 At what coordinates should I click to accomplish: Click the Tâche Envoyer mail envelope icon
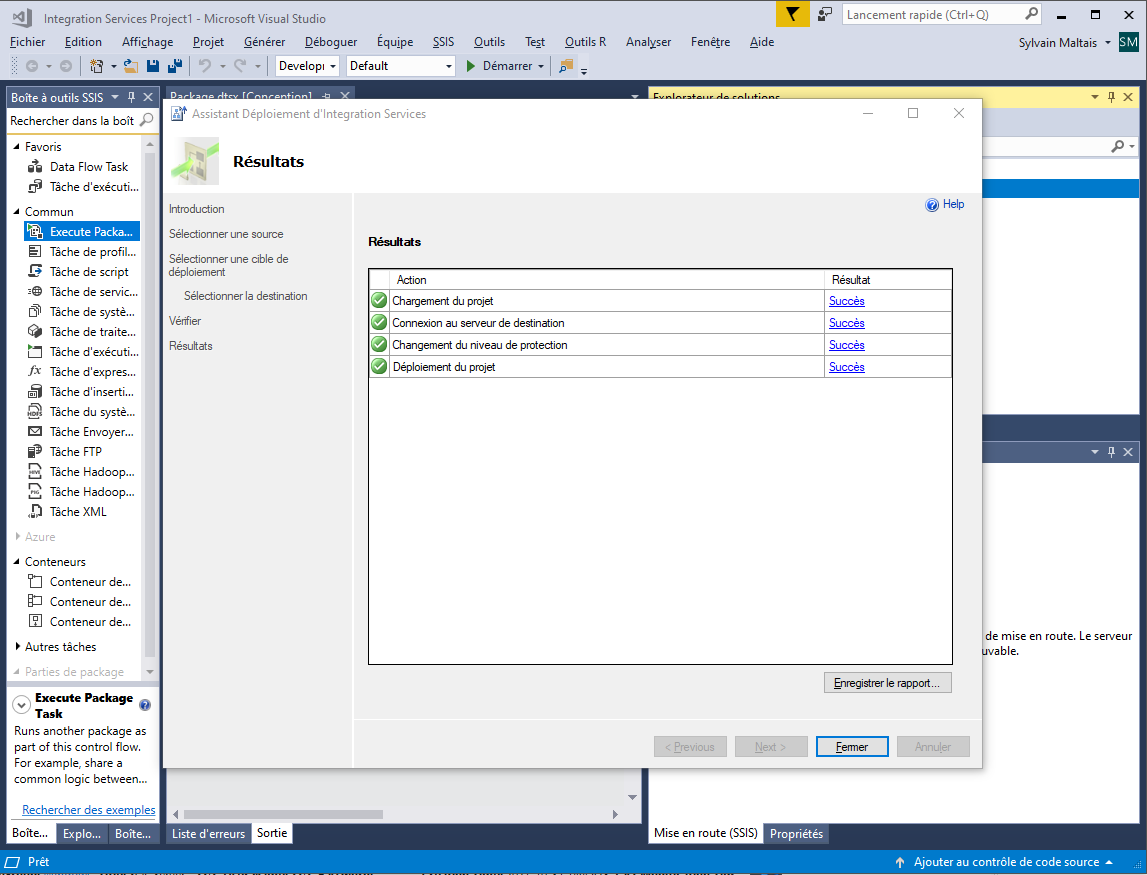35,432
